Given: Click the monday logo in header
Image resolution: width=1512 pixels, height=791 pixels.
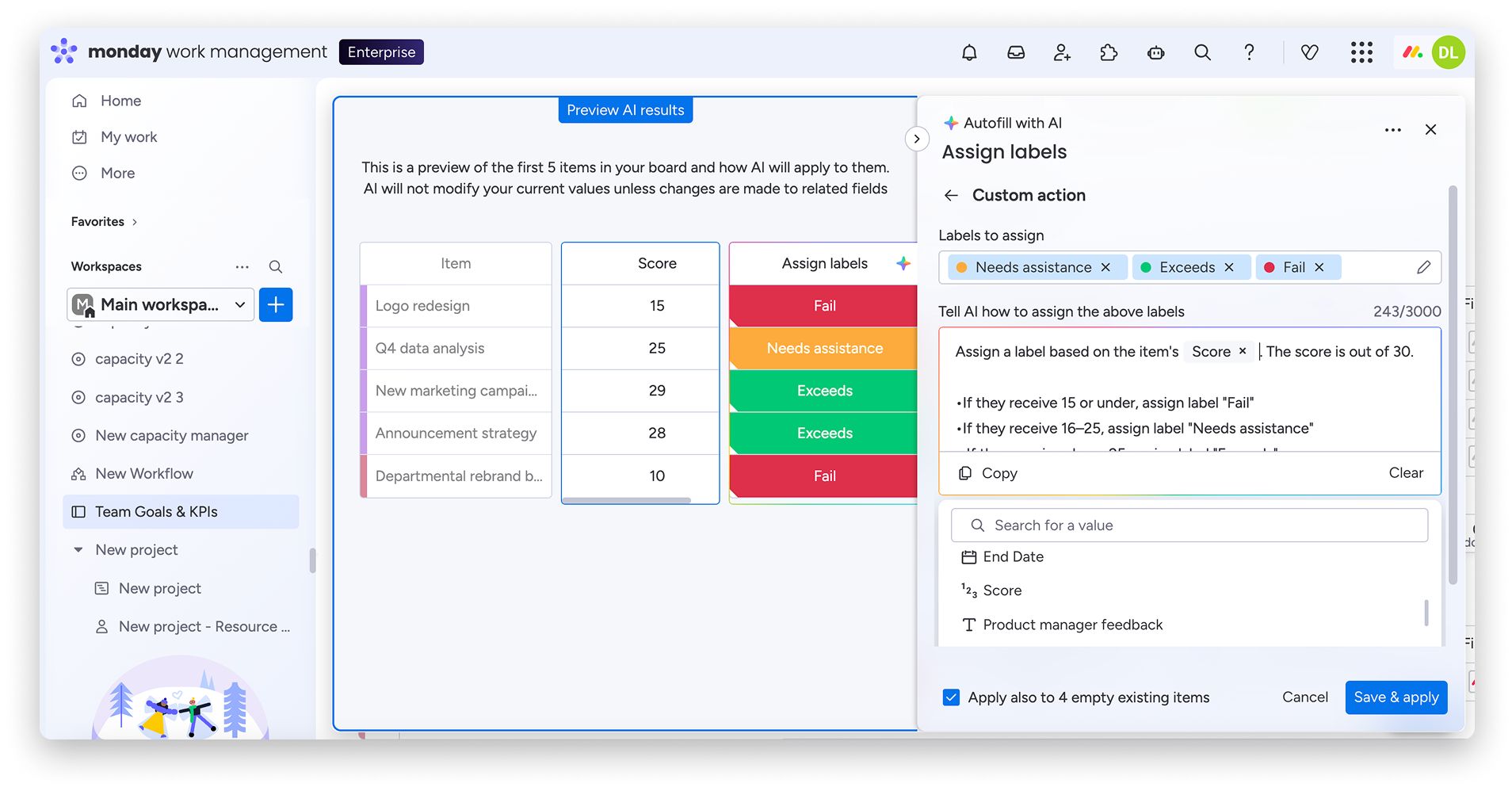Looking at the screenshot, I should tap(64, 52).
